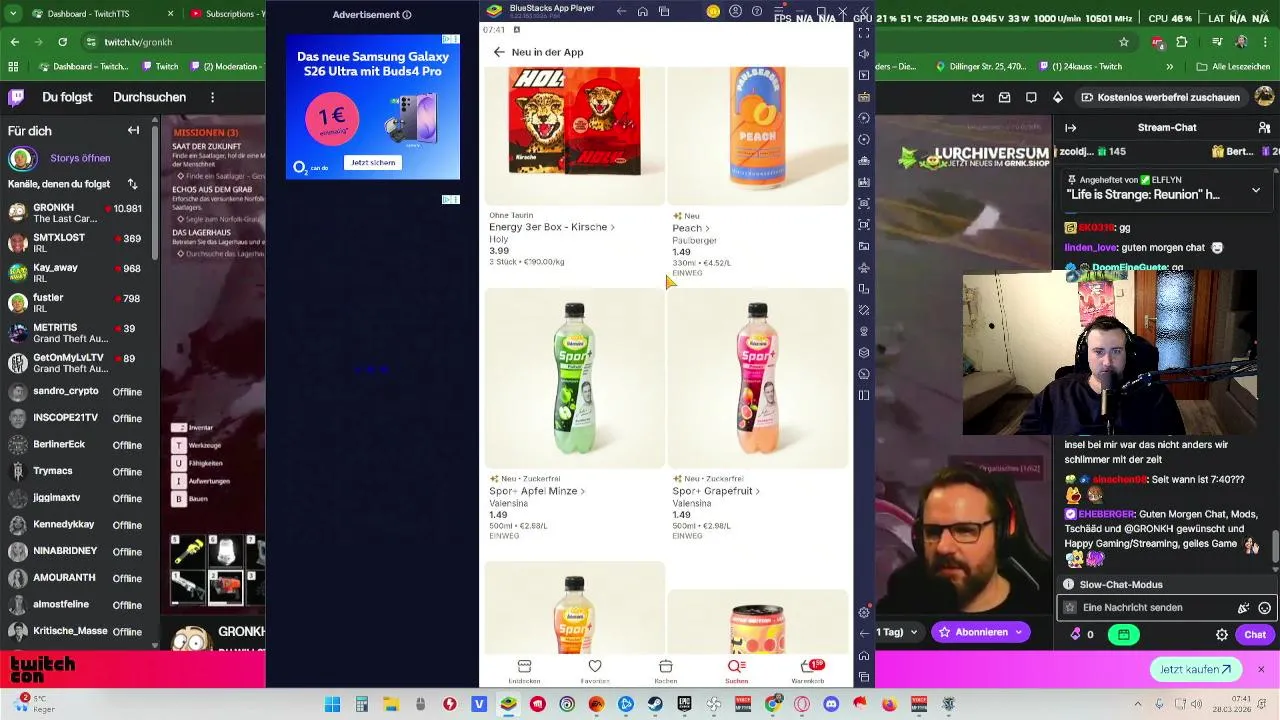Click Samsung ad Jetzt sichern button
Viewport: 1280px width, 720px height.
372,162
